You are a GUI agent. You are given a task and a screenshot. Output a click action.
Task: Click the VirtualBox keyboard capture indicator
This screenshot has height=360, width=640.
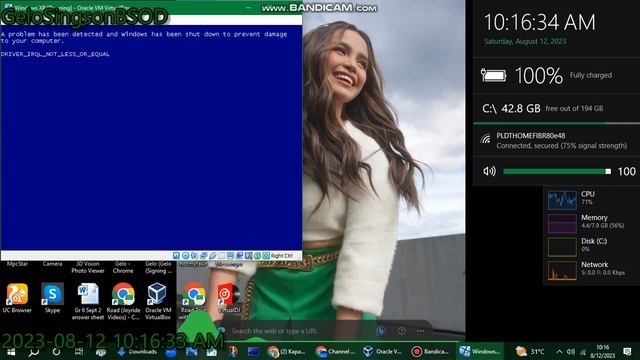(266, 256)
